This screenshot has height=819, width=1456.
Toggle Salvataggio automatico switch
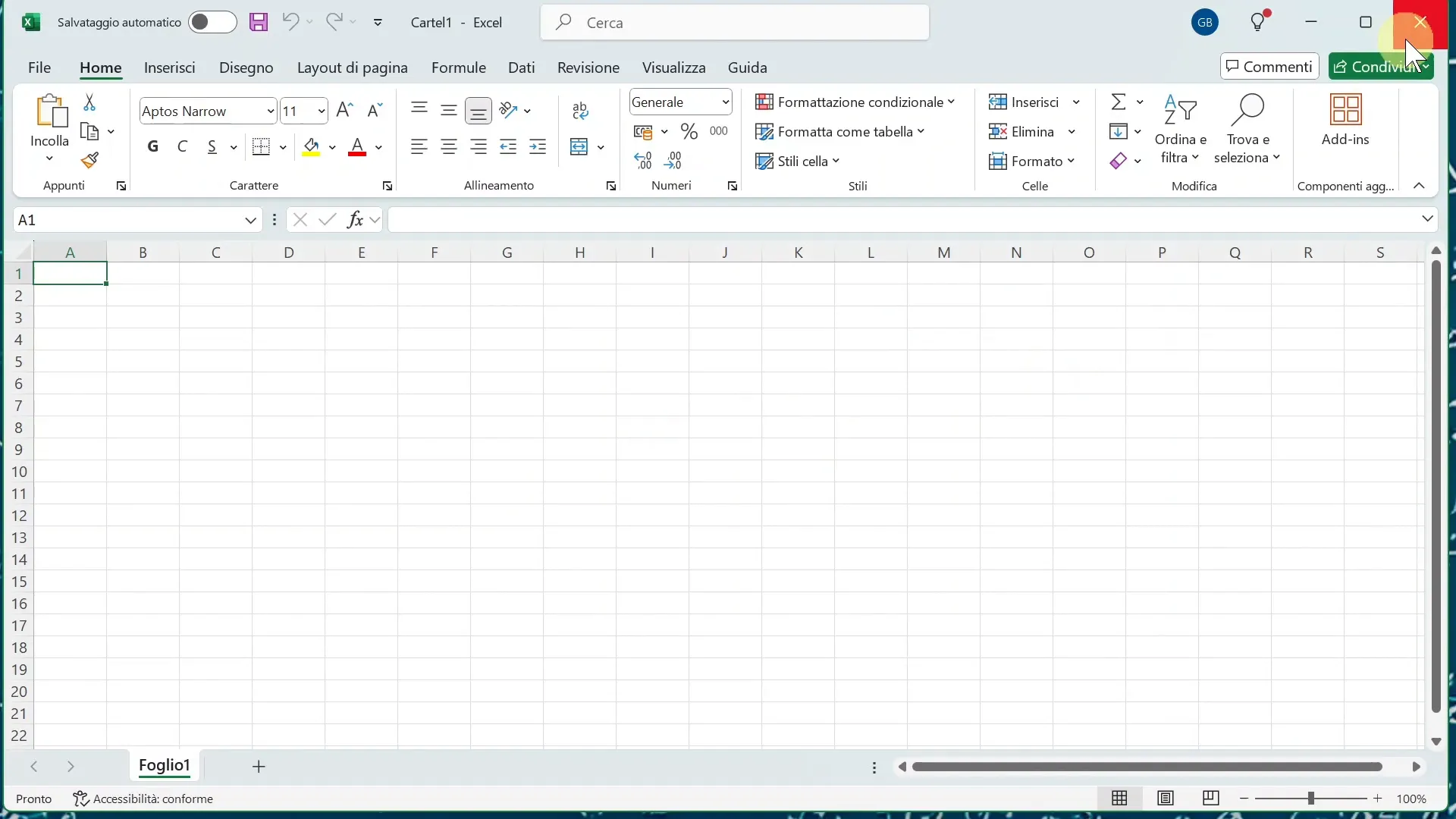coord(212,22)
